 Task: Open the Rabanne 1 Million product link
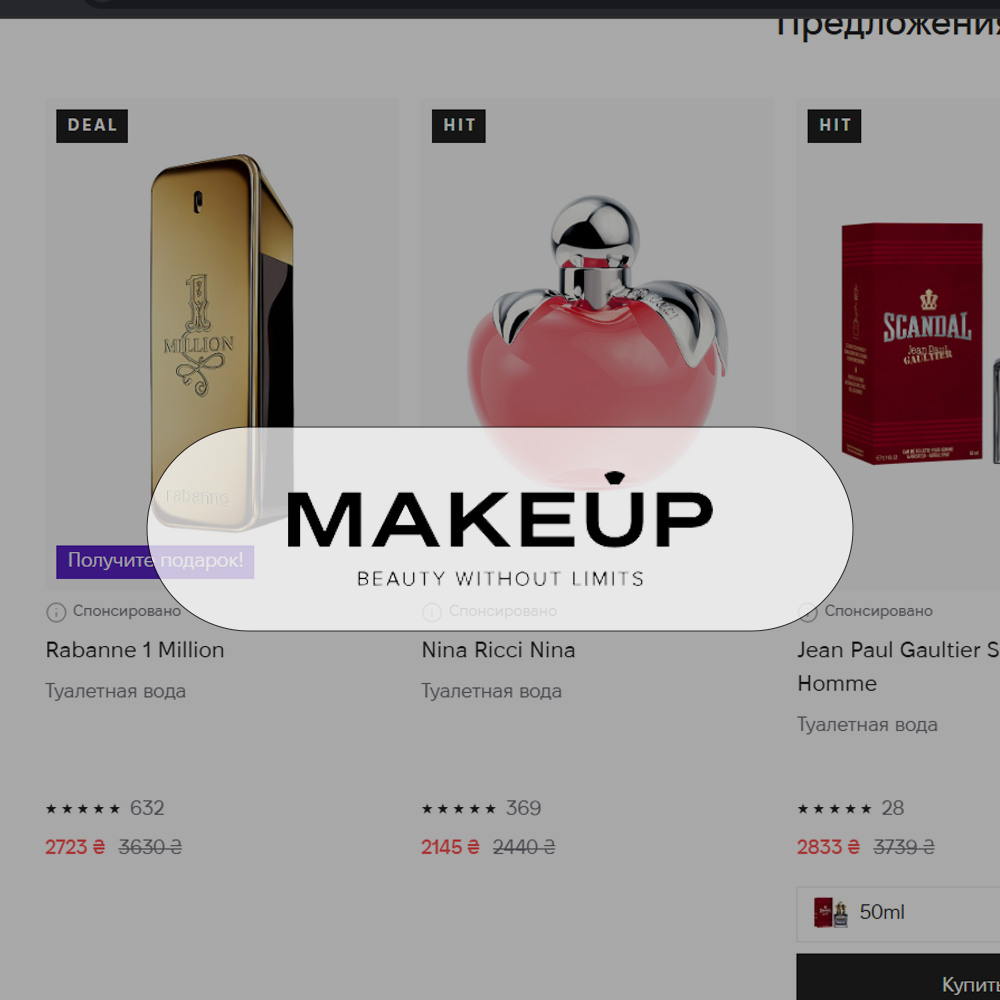(135, 650)
